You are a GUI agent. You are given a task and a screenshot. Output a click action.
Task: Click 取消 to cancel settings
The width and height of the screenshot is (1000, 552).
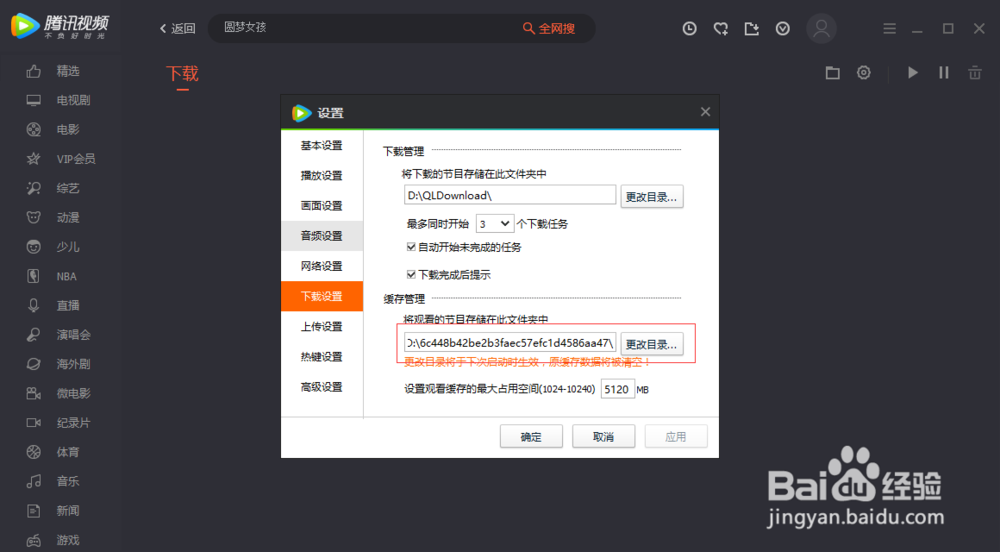tap(603, 437)
